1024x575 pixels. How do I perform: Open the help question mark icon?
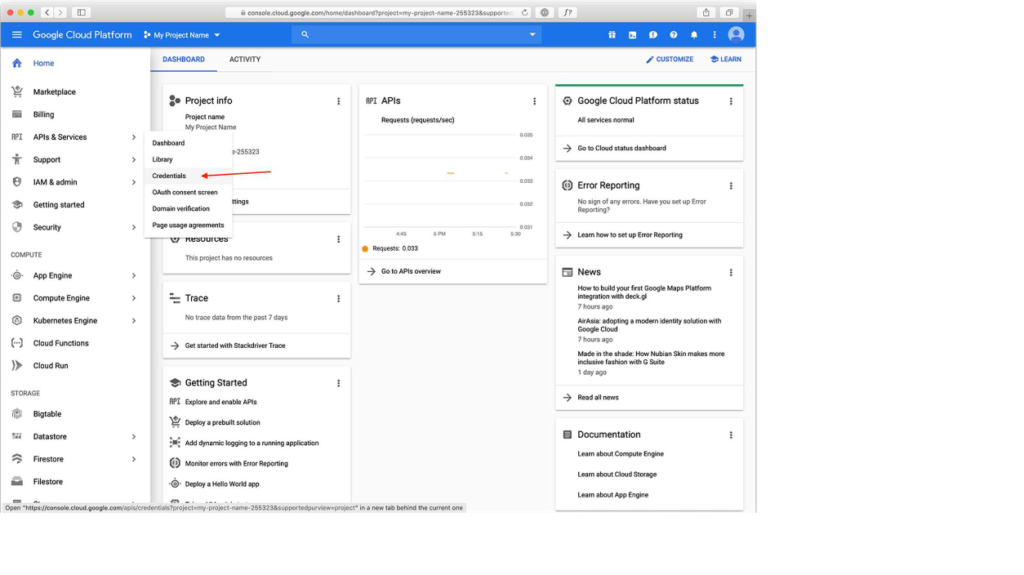[673, 35]
